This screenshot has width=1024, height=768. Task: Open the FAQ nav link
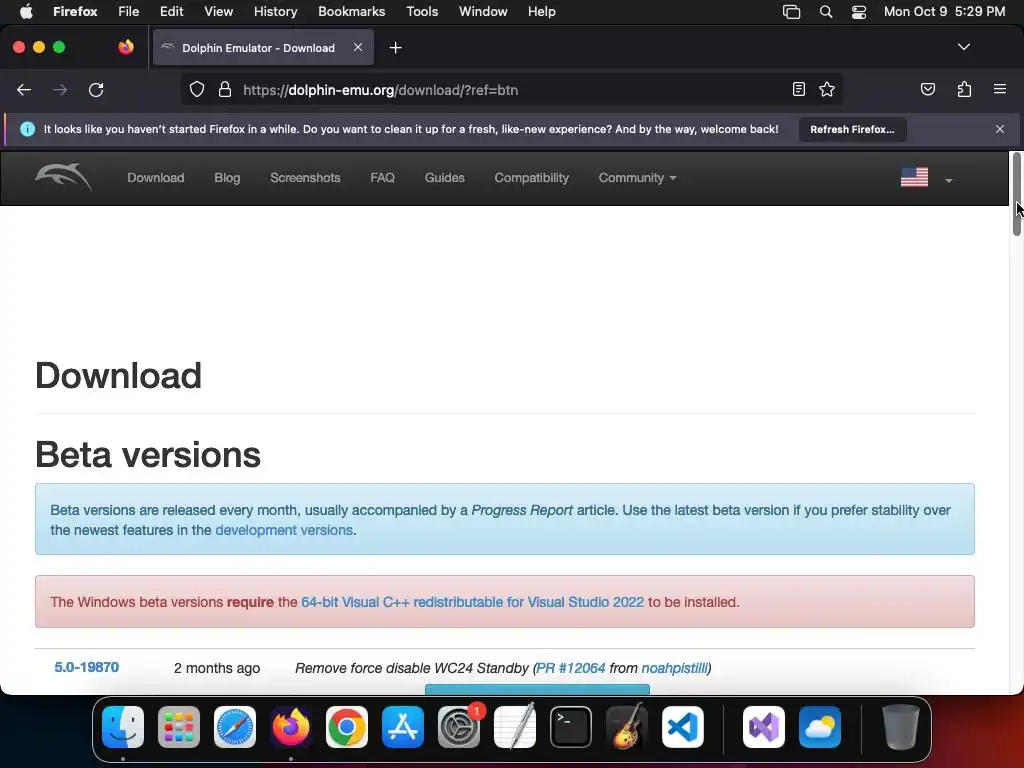[382, 178]
